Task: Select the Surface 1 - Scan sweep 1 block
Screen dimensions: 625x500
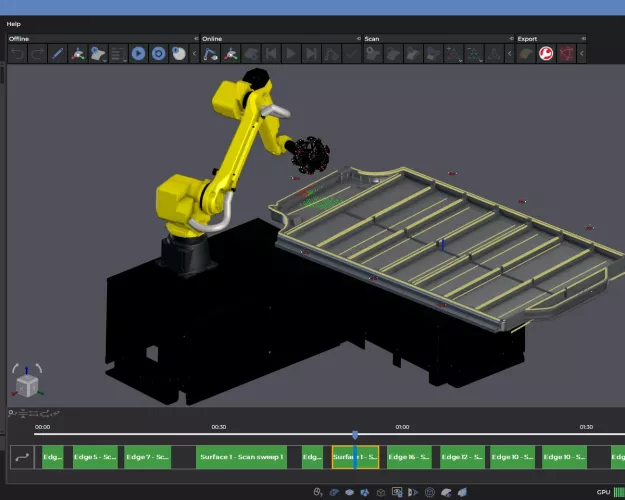Action: [241, 457]
